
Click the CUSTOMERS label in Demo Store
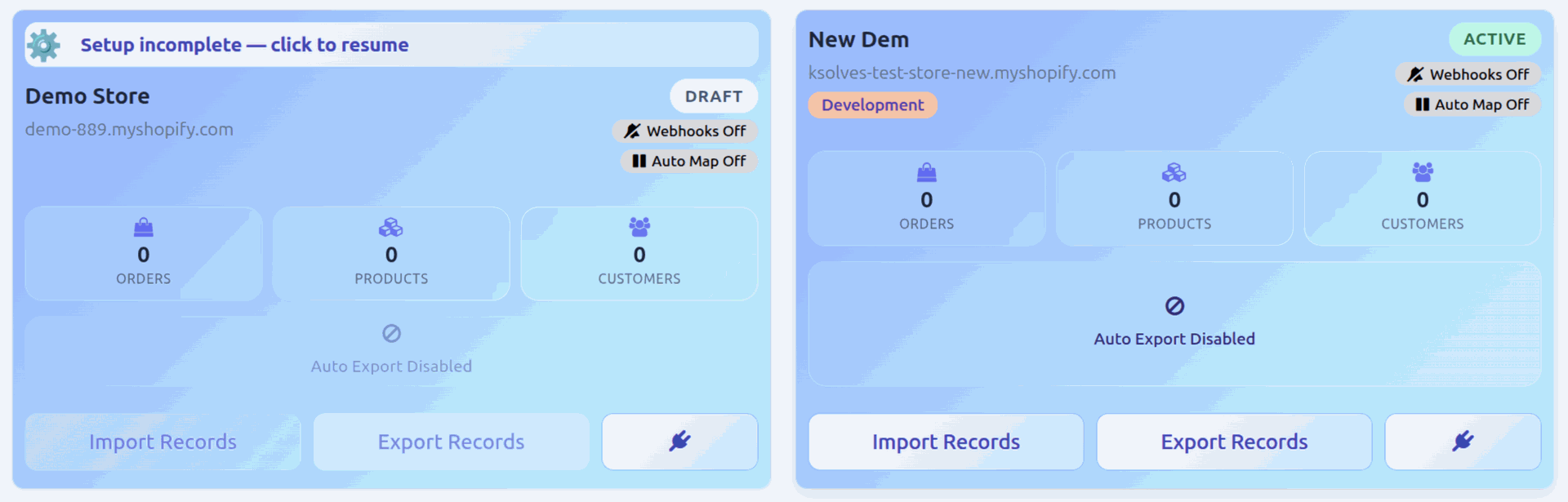(x=639, y=279)
